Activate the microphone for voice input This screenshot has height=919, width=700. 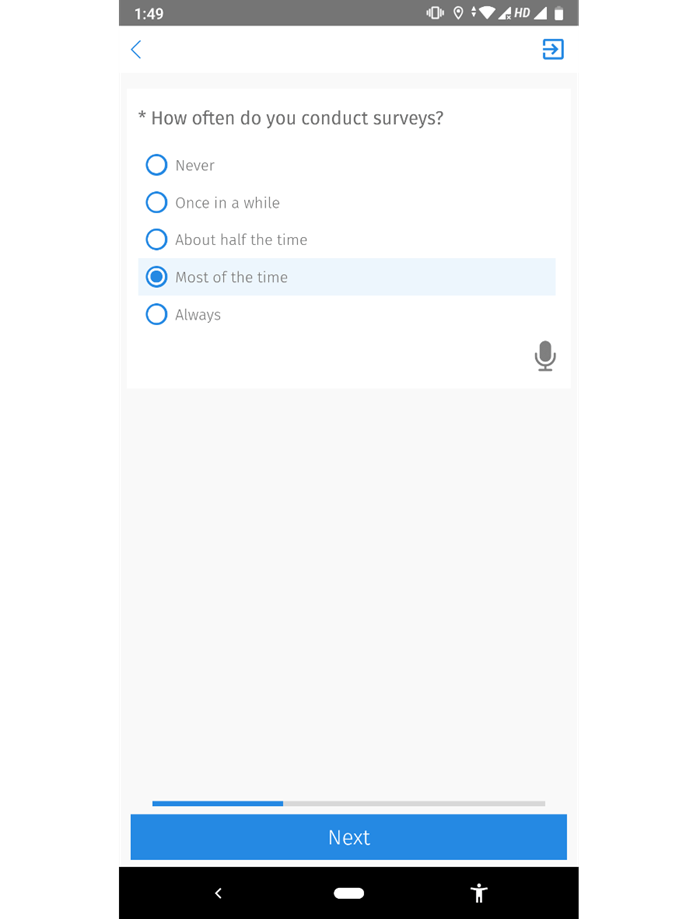545,356
